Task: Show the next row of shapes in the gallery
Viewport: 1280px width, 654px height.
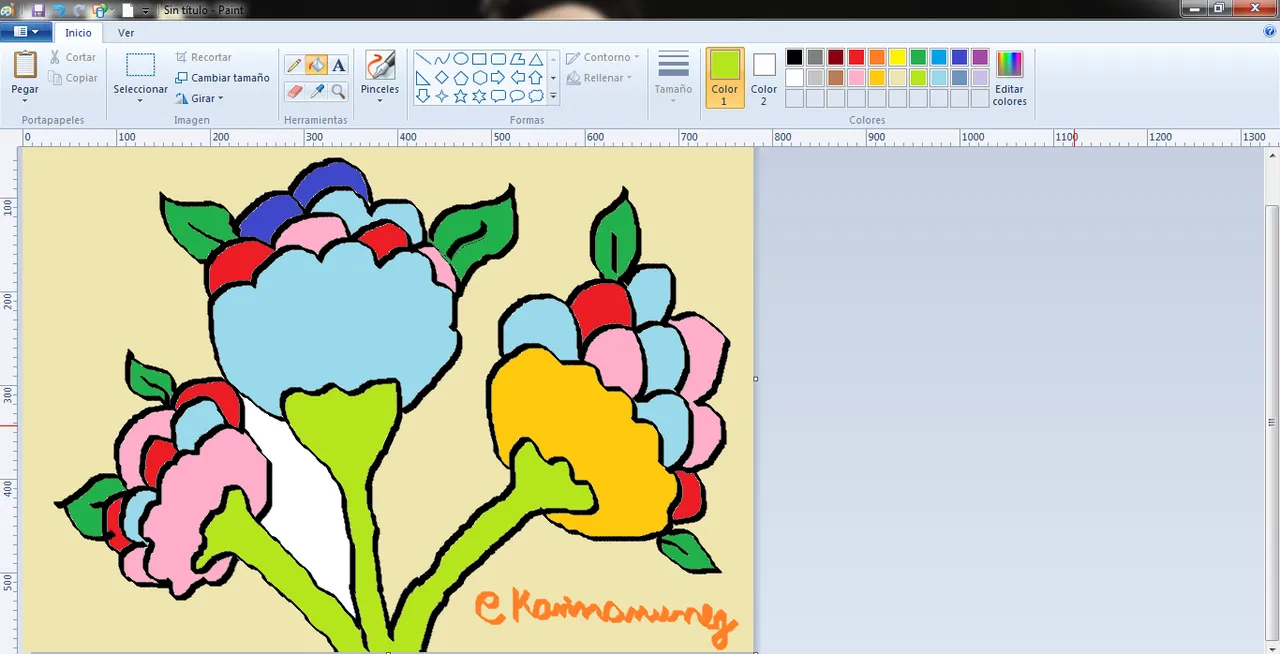Action: [554, 78]
